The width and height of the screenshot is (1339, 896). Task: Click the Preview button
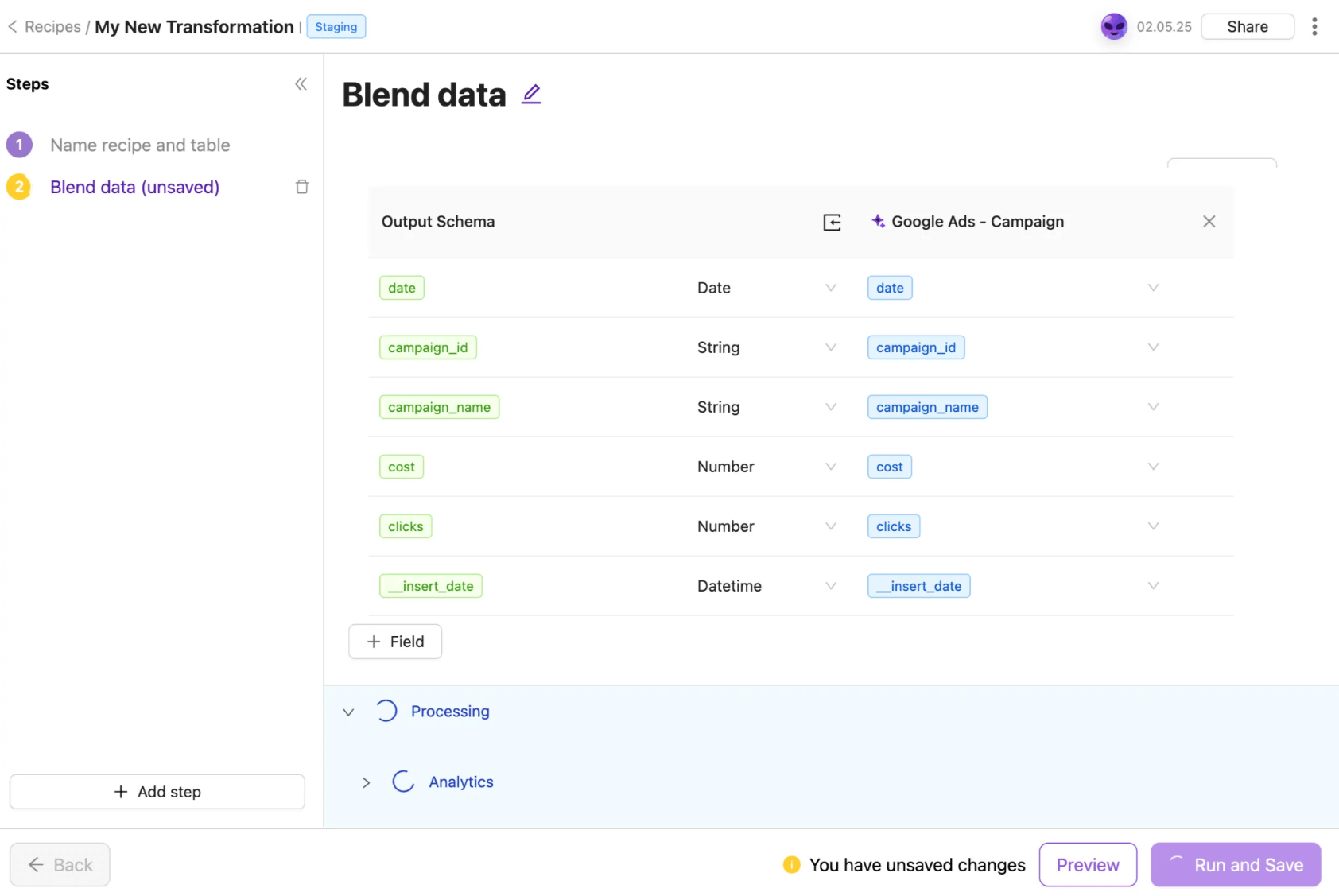[x=1087, y=865]
